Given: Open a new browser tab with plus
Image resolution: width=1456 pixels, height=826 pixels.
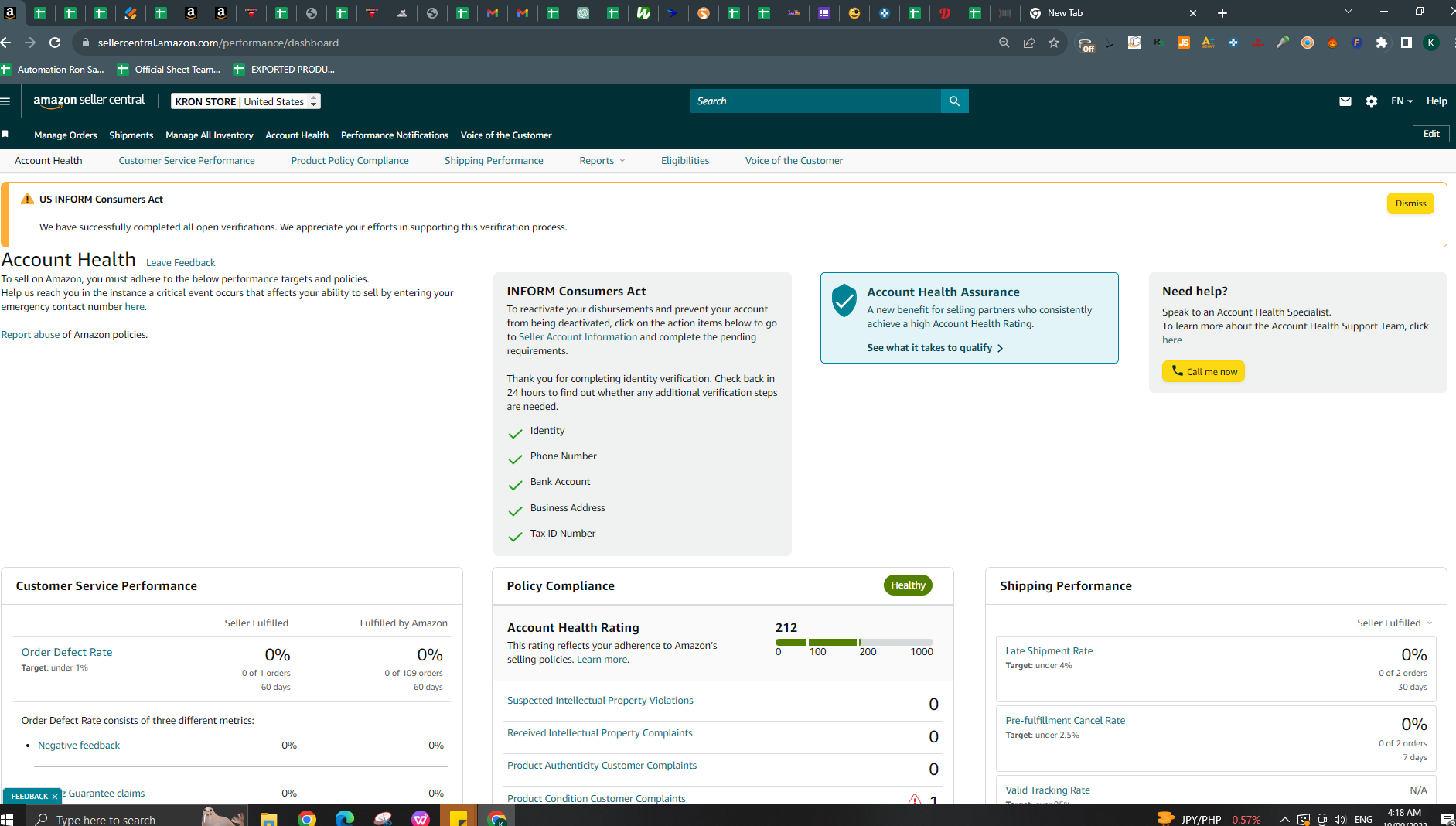Looking at the screenshot, I should [x=1222, y=13].
